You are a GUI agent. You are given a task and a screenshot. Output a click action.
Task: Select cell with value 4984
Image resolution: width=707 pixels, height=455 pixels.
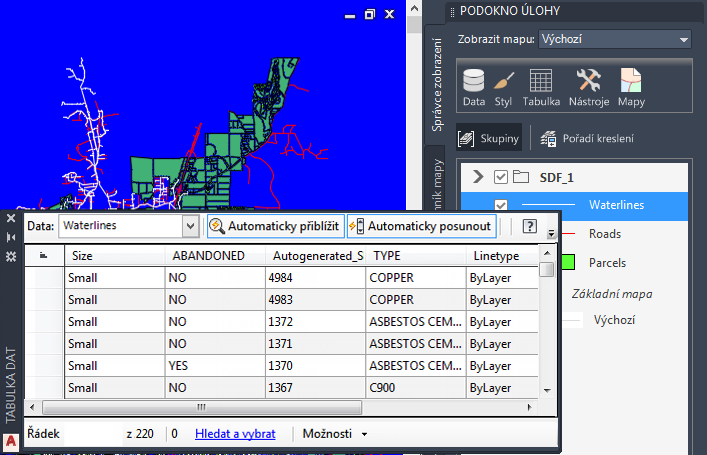click(315, 278)
